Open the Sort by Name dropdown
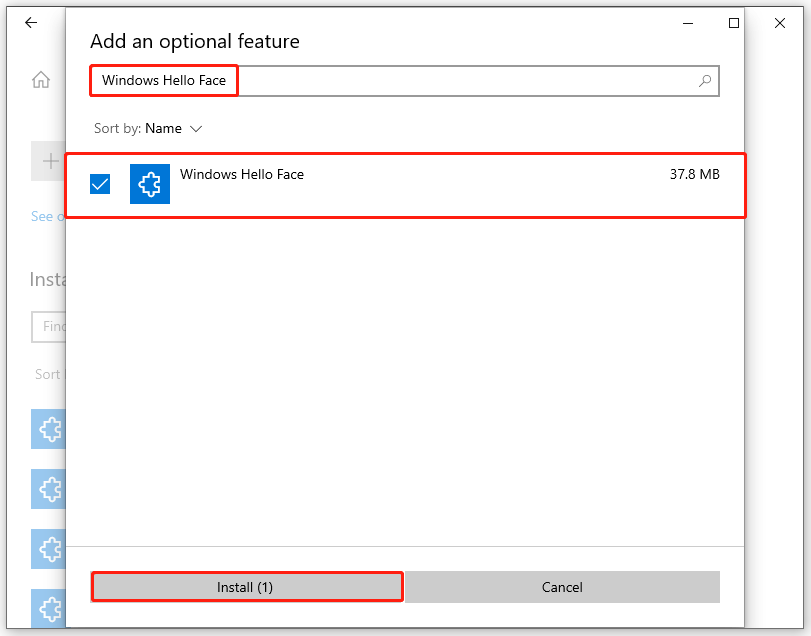Viewport: 811px width, 636px height. (148, 128)
